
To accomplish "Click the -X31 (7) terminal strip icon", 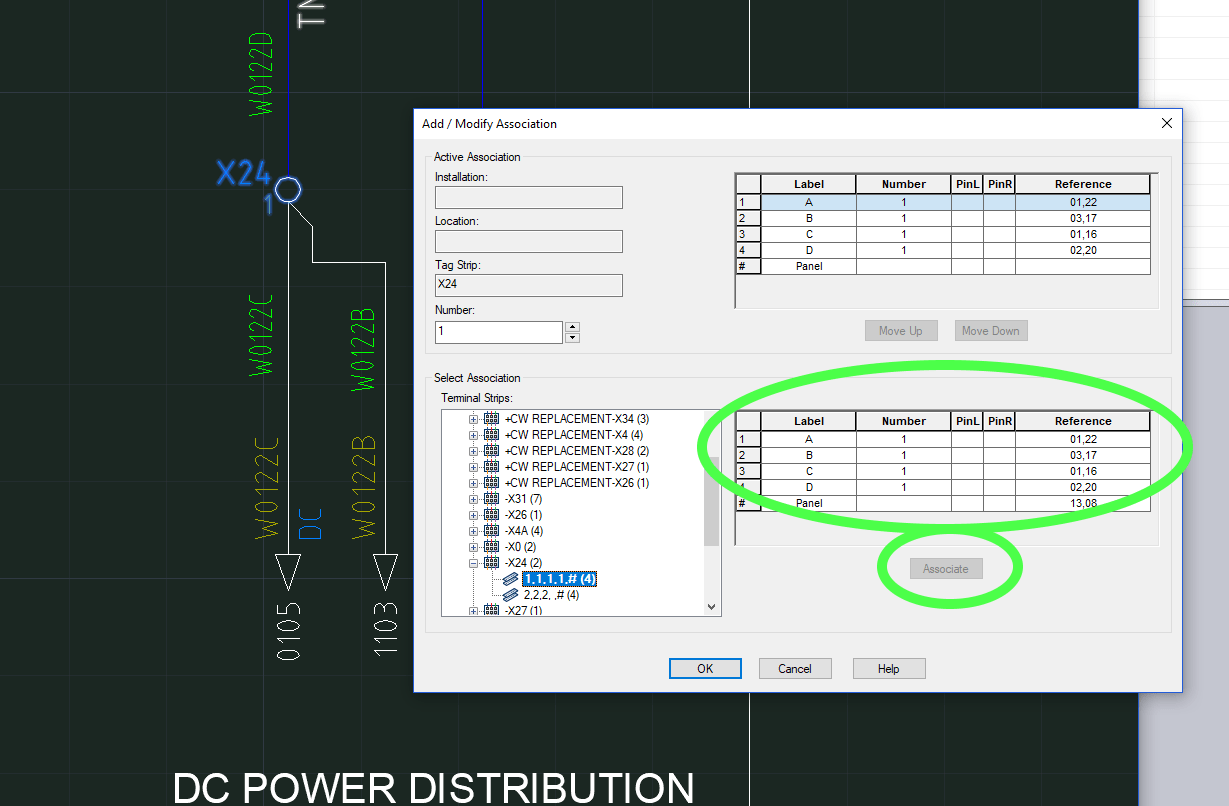I will 492,499.
